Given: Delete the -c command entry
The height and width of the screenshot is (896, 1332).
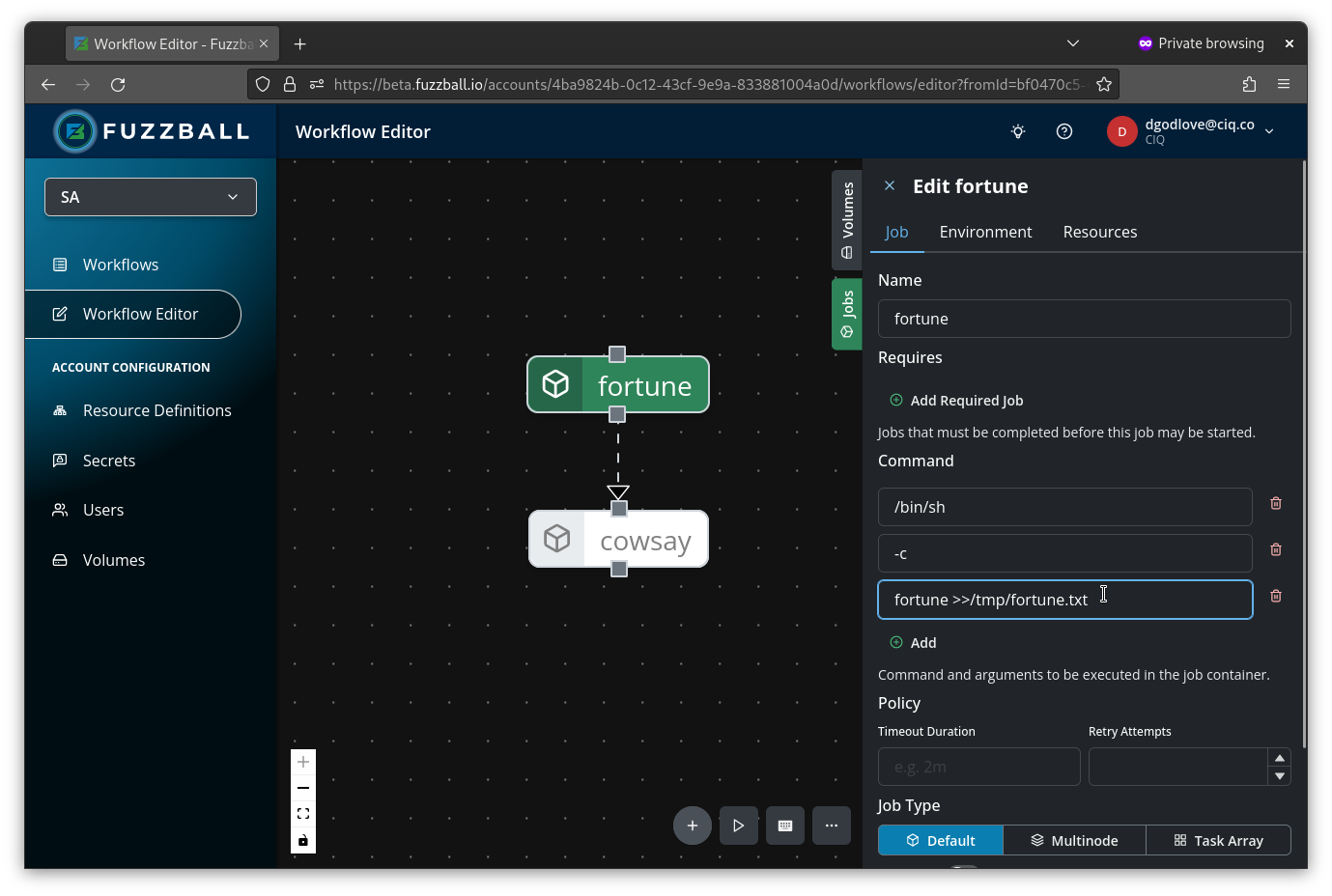Looking at the screenshot, I should [x=1276, y=549].
